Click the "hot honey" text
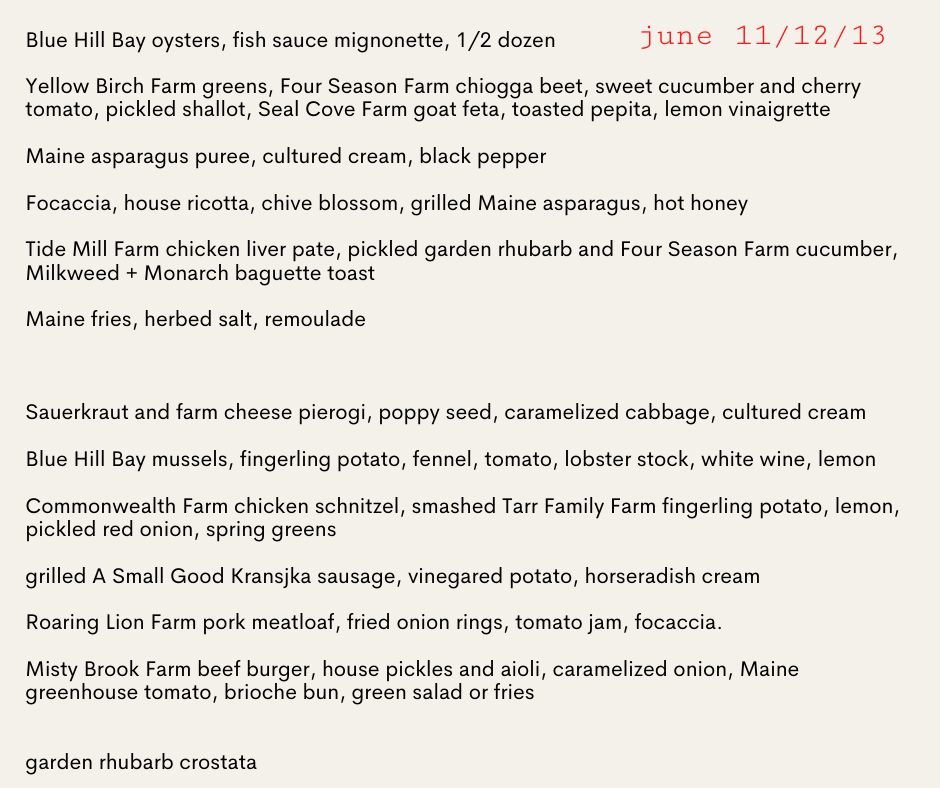The width and height of the screenshot is (940, 788). pos(700,204)
